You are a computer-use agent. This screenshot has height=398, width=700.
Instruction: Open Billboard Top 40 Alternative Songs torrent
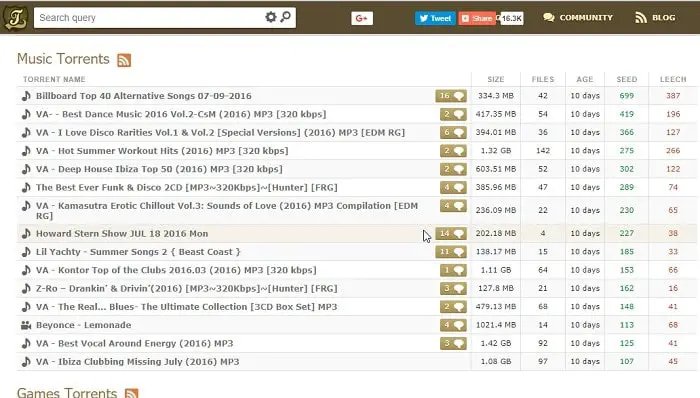[143, 96]
